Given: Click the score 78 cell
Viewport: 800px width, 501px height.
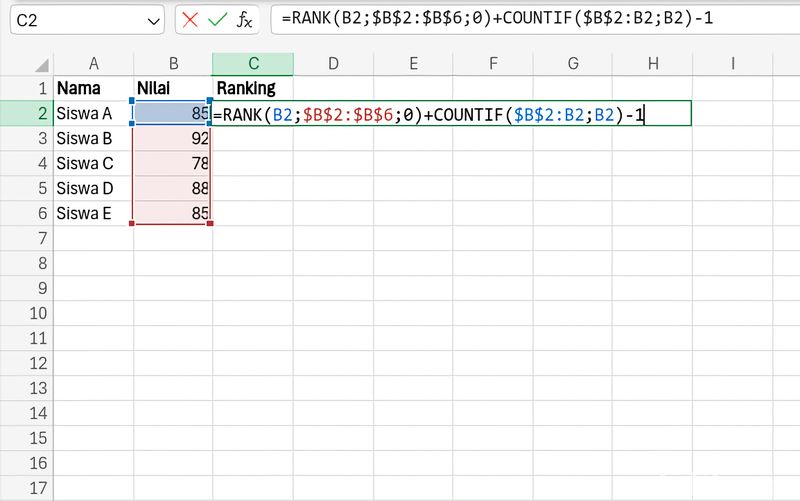Looking at the screenshot, I should (x=173, y=163).
